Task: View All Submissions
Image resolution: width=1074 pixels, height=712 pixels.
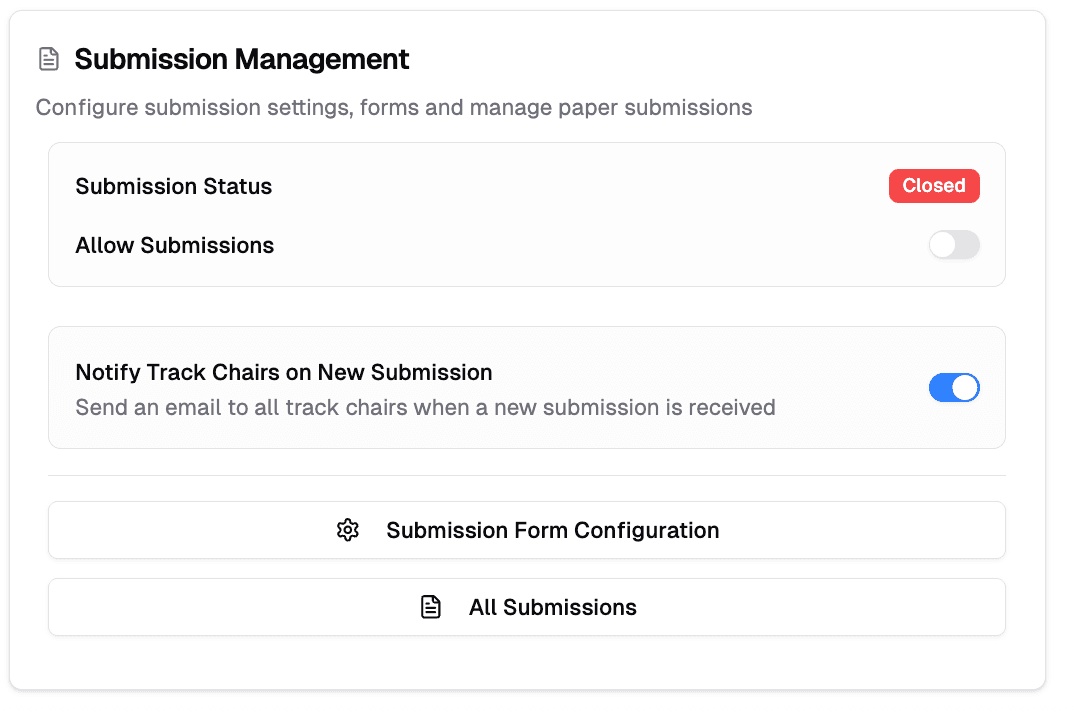Action: (x=527, y=606)
